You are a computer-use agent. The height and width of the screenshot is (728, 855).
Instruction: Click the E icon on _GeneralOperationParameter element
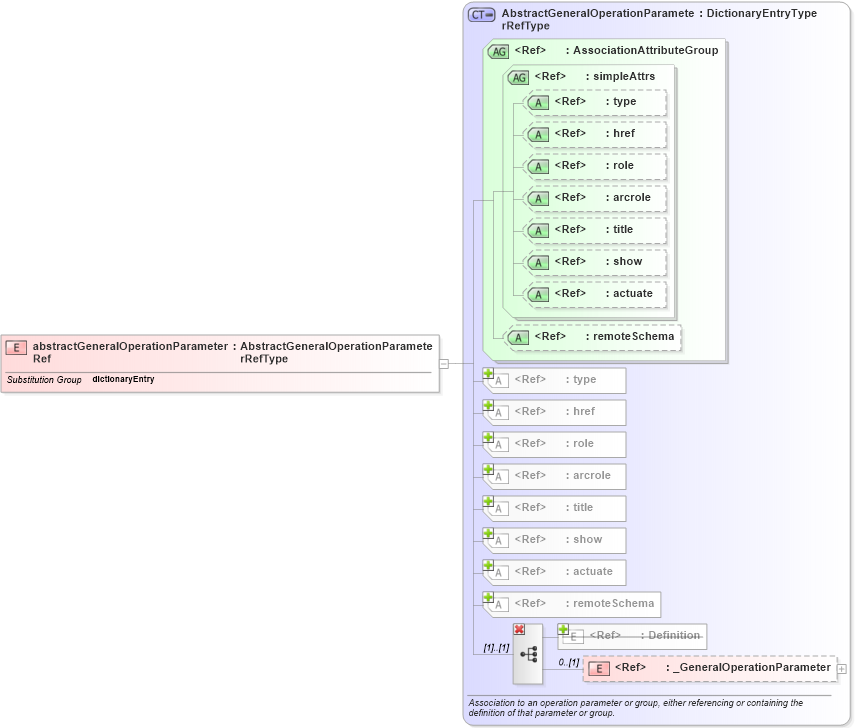[x=597, y=667]
